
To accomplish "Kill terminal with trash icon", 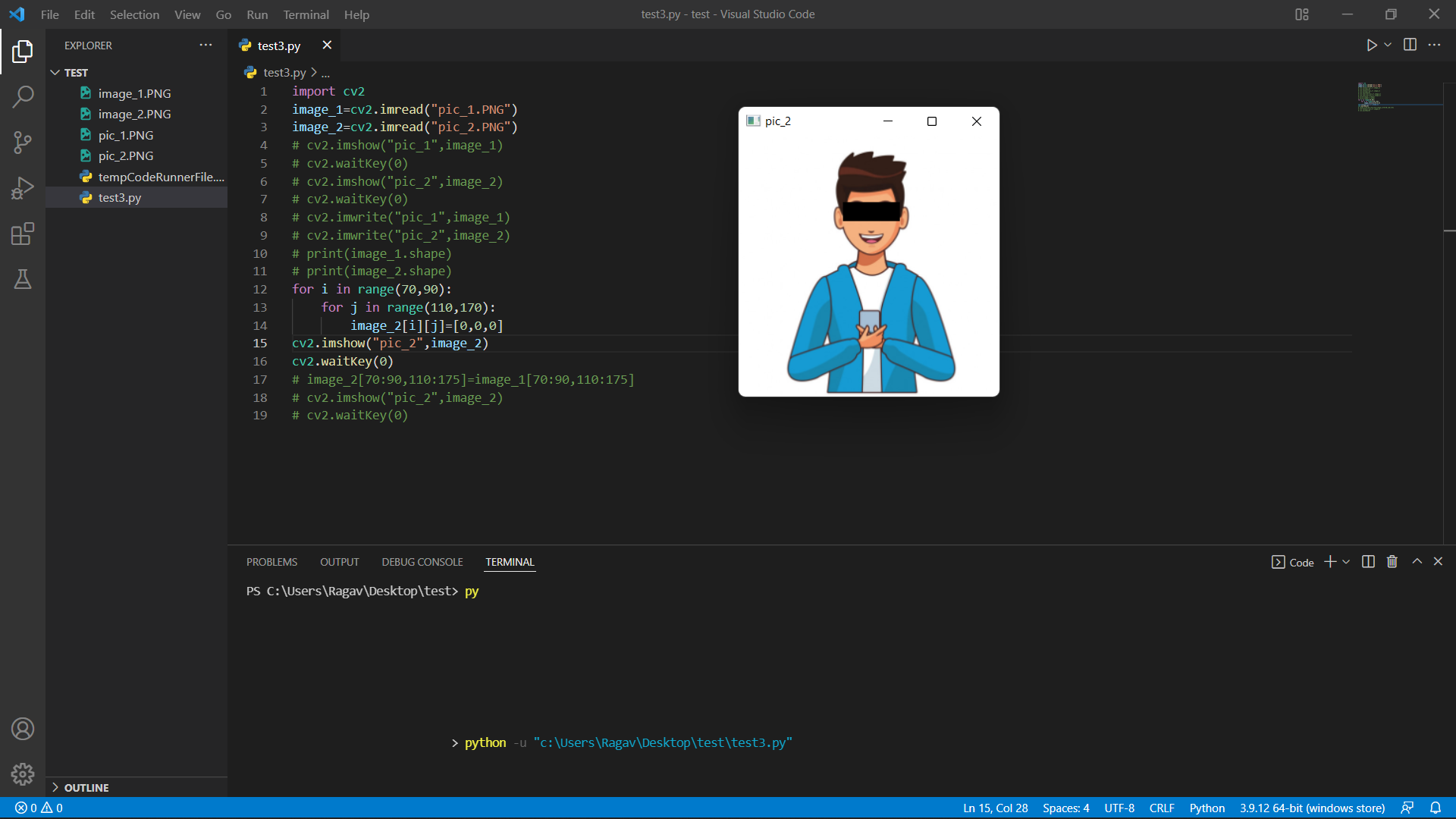I will (x=1392, y=562).
